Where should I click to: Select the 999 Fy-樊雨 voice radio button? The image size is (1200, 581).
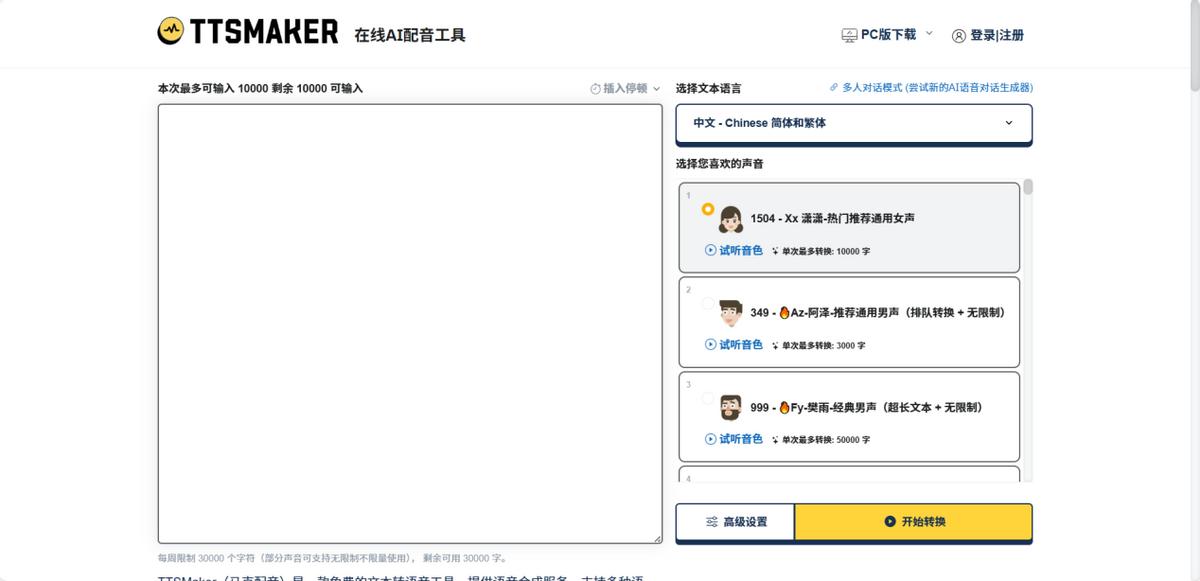[708, 398]
